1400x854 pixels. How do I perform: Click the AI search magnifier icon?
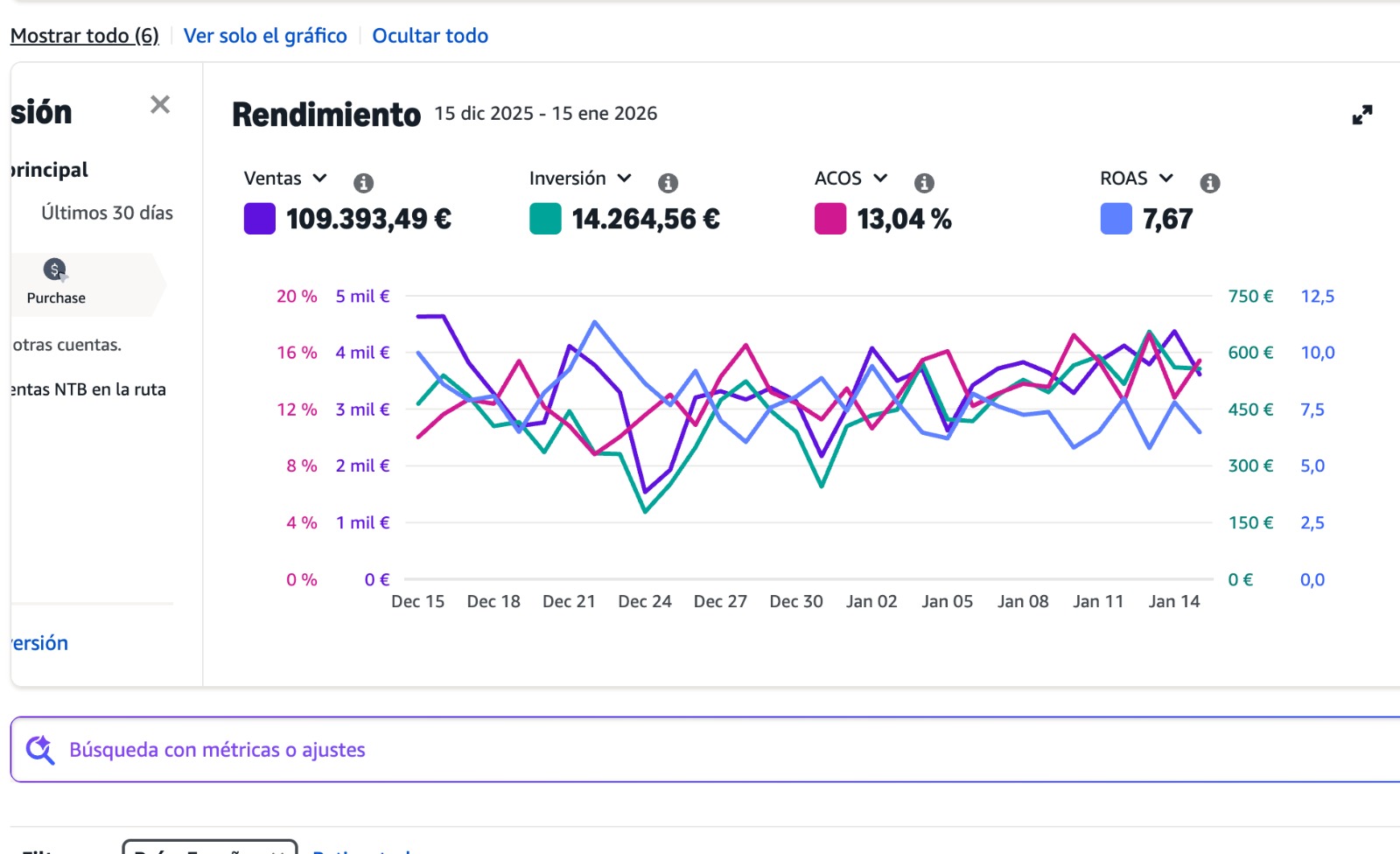pos(40,750)
